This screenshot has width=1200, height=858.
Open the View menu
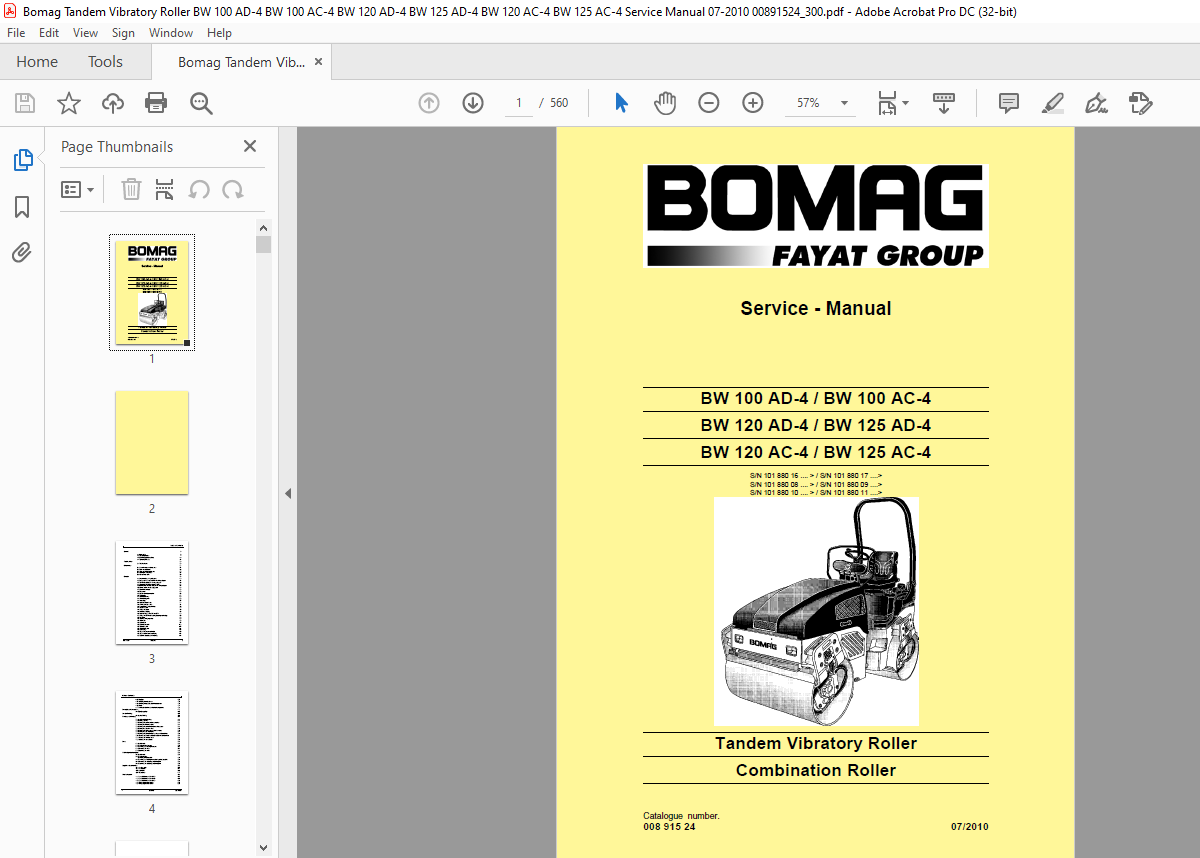[x=85, y=33]
